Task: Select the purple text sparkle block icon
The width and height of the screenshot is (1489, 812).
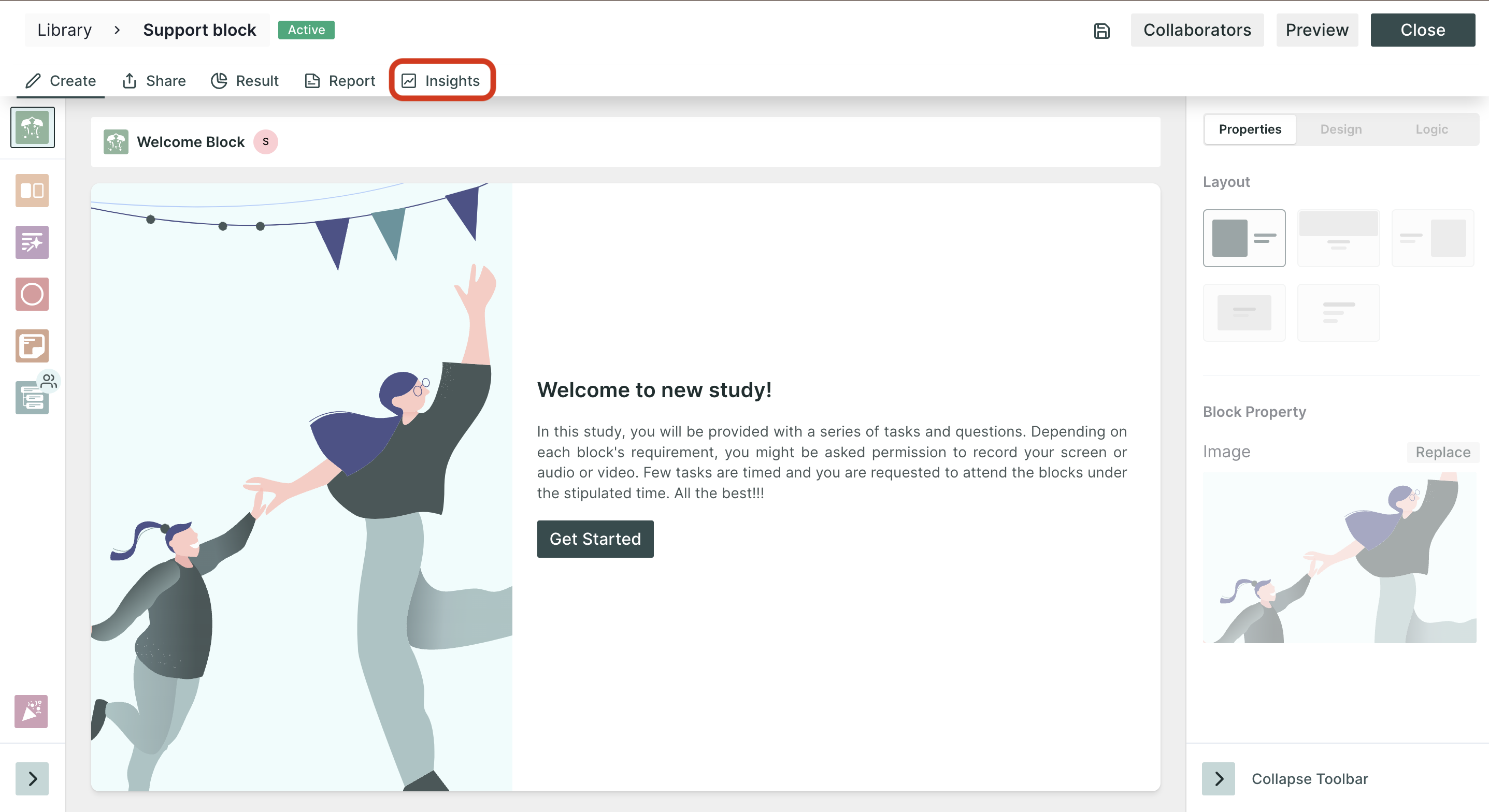Action: [x=32, y=242]
